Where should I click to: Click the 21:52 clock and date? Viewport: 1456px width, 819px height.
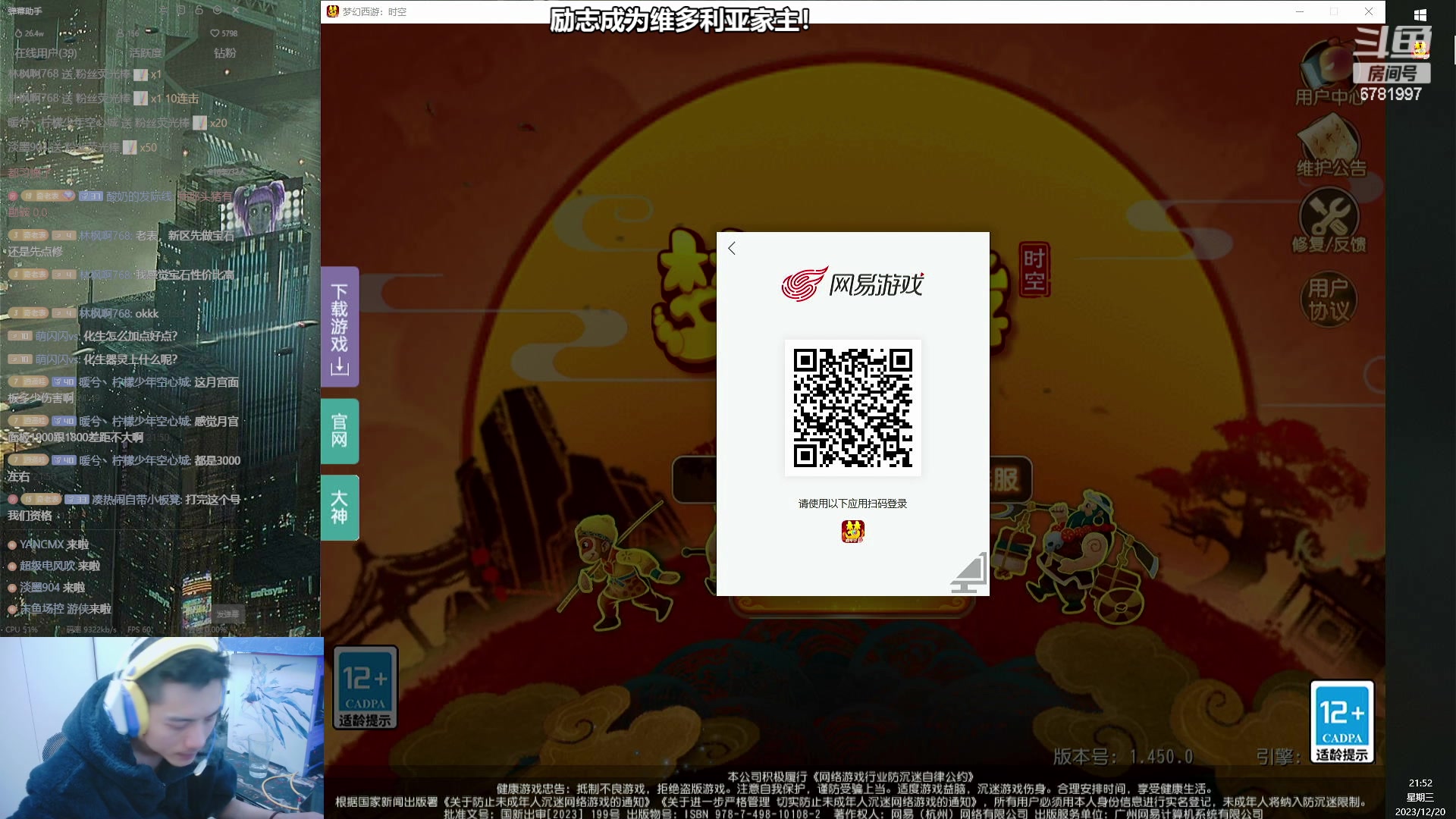(x=1420, y=797)
